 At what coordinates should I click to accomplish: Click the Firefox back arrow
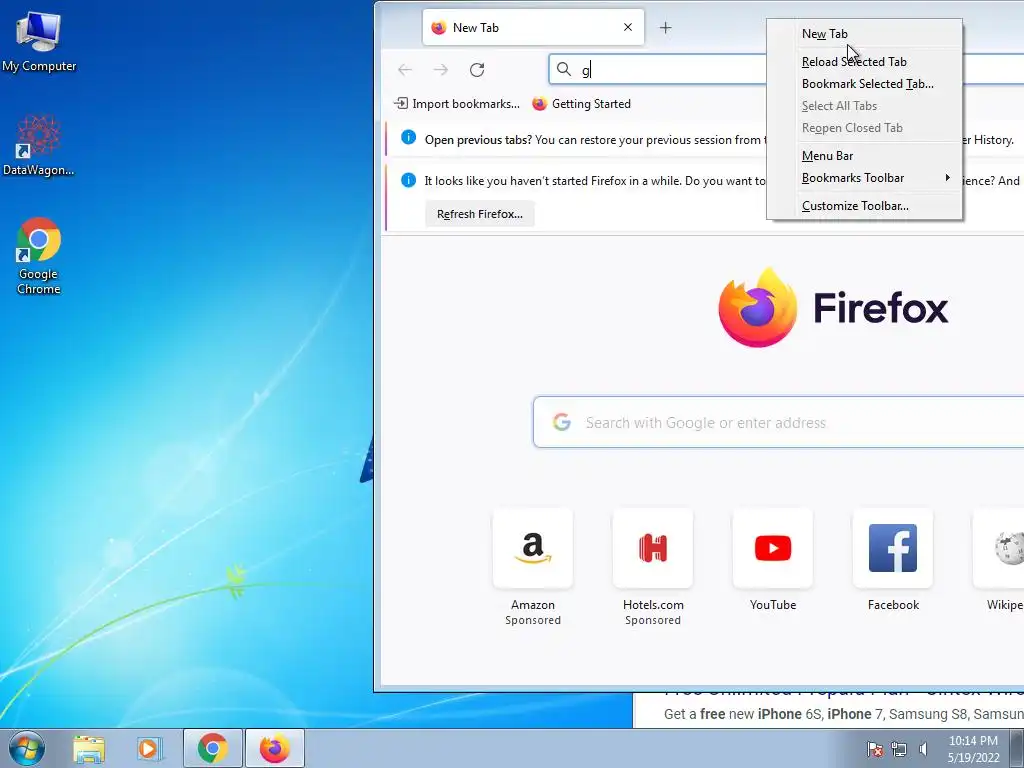(405, 70)
